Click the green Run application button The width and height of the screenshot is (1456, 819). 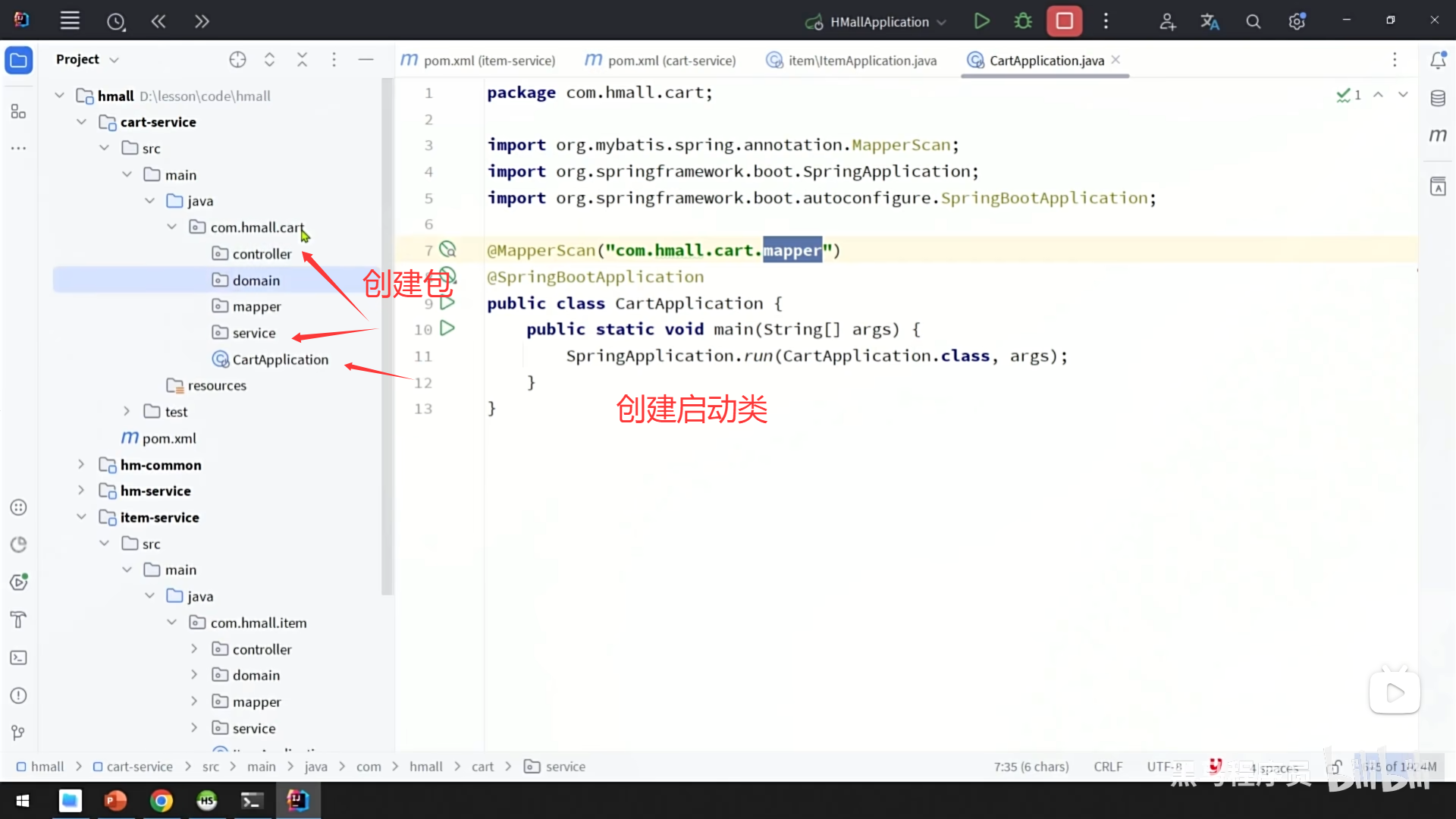pyautogui.click(x=981, y=21)
